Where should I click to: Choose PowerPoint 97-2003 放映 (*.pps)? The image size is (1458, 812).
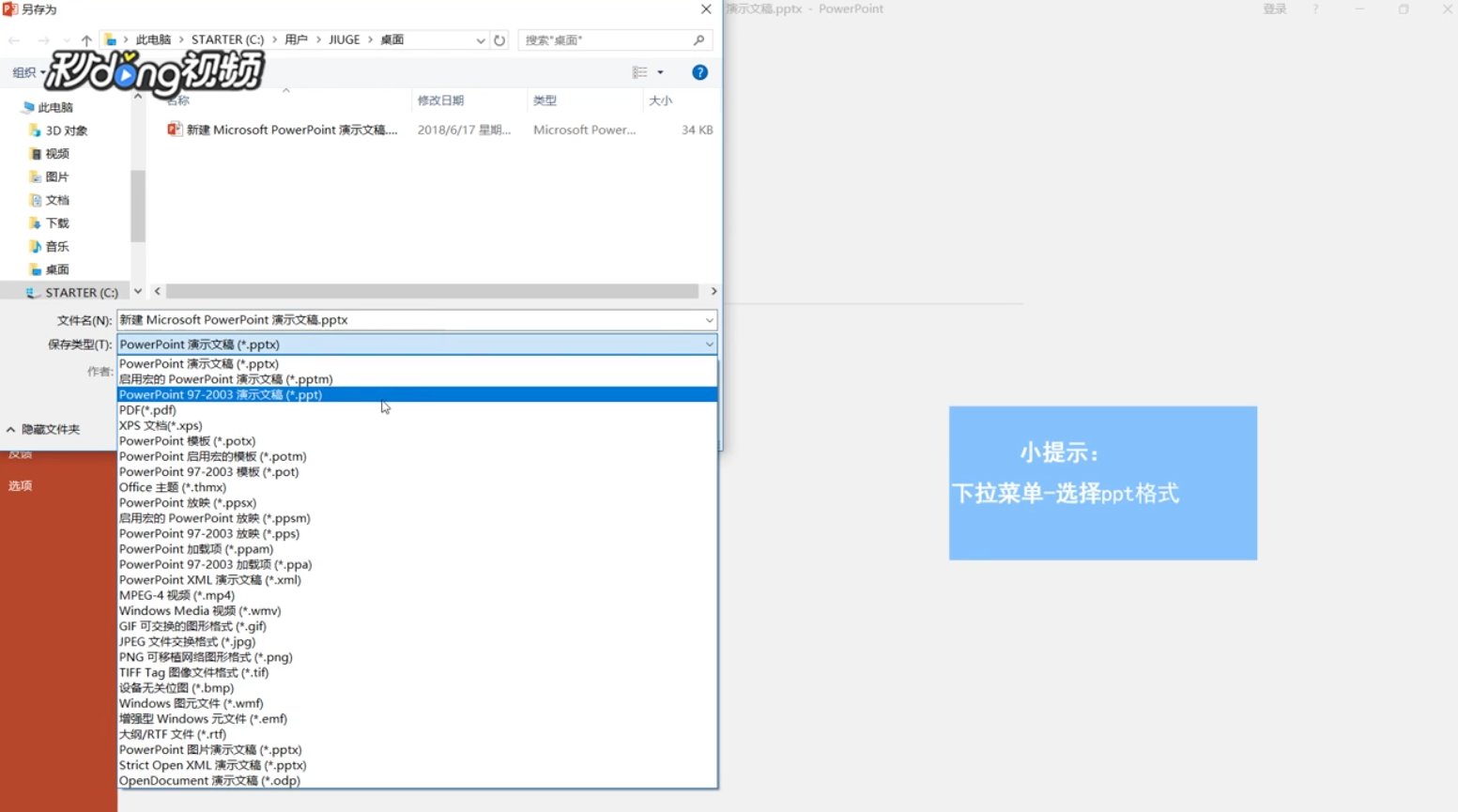[x=417, y=534]
